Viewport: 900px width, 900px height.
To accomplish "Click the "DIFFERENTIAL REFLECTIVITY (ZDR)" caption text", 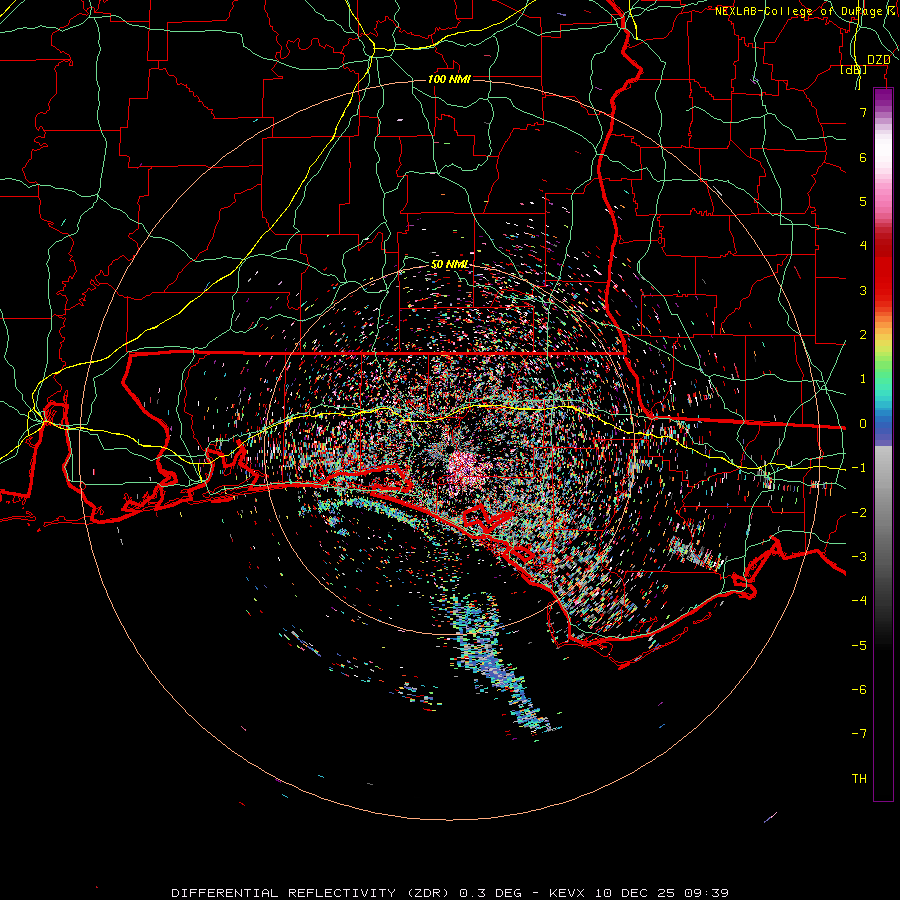I will click(312, 893).
